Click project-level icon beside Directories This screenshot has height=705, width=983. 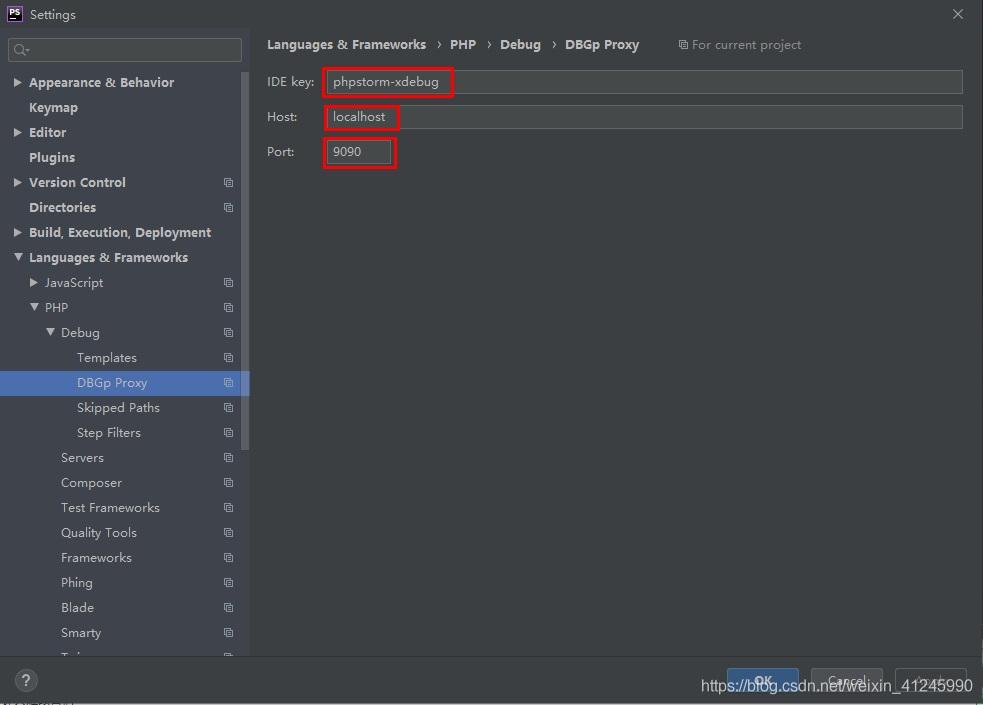click(x=228, y=208)
